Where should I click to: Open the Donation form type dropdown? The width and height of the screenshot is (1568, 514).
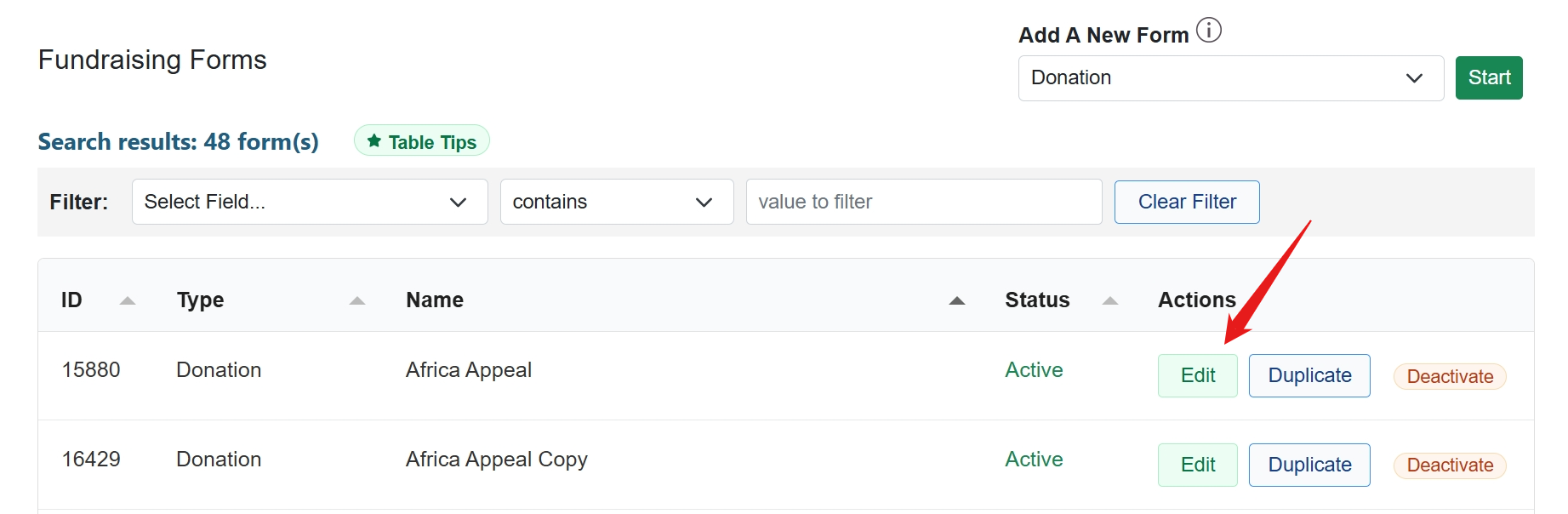click(1230, 78)
